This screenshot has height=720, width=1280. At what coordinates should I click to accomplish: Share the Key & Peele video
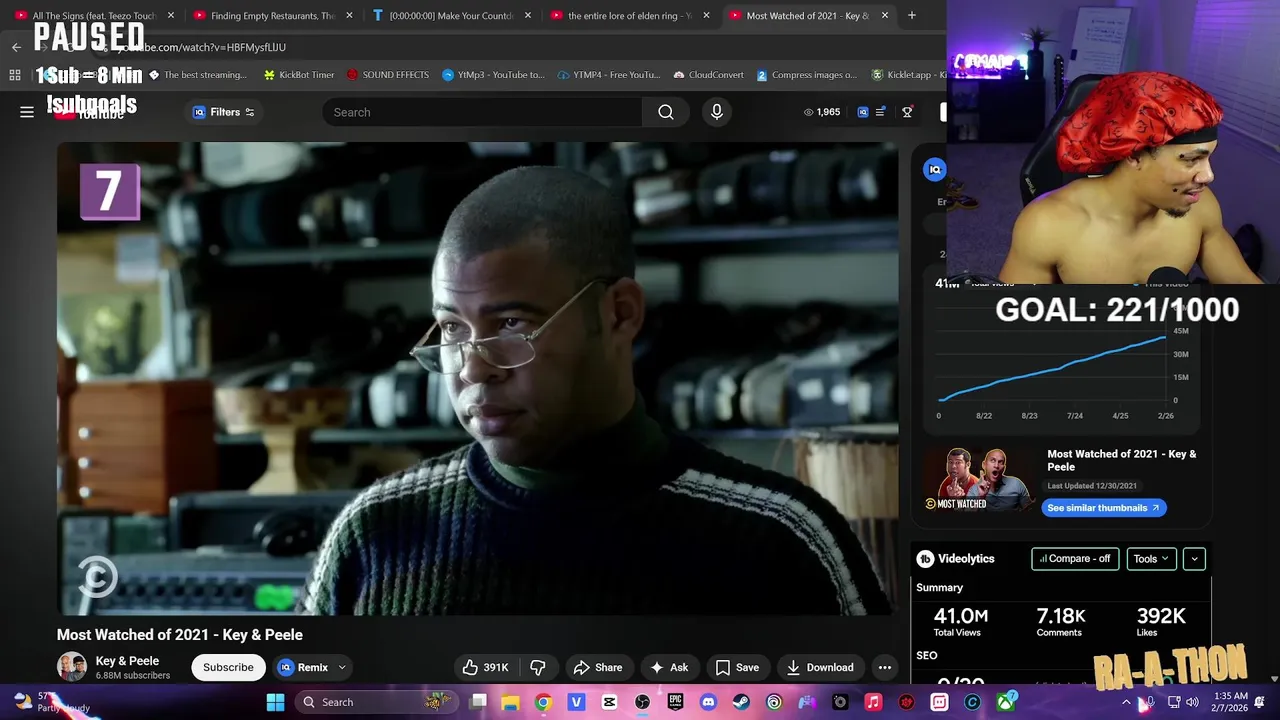pyautogui.click(x=598, y=667)
